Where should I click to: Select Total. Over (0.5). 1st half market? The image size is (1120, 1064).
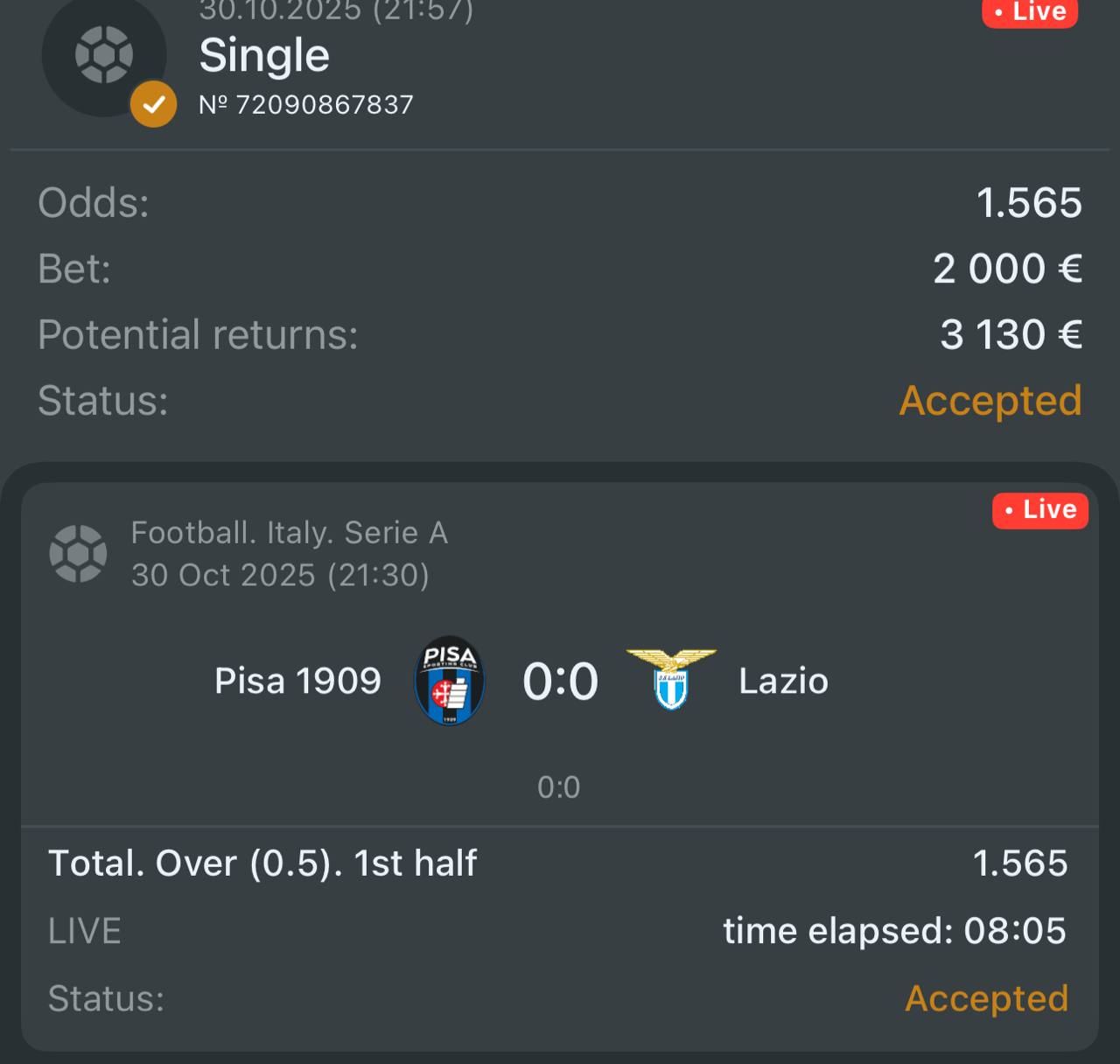[x=262, y=864]
